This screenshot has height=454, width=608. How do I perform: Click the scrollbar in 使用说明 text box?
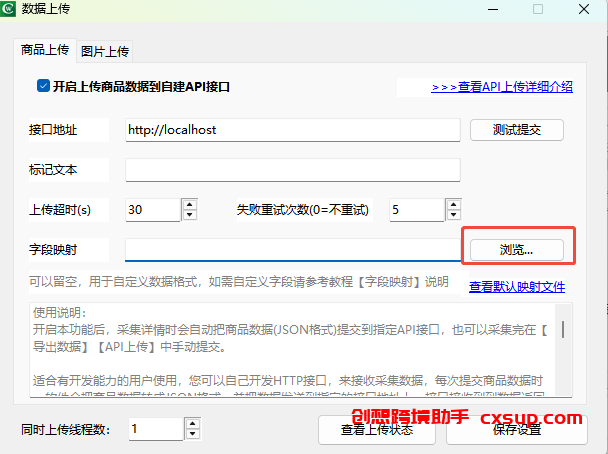(563, 330)
